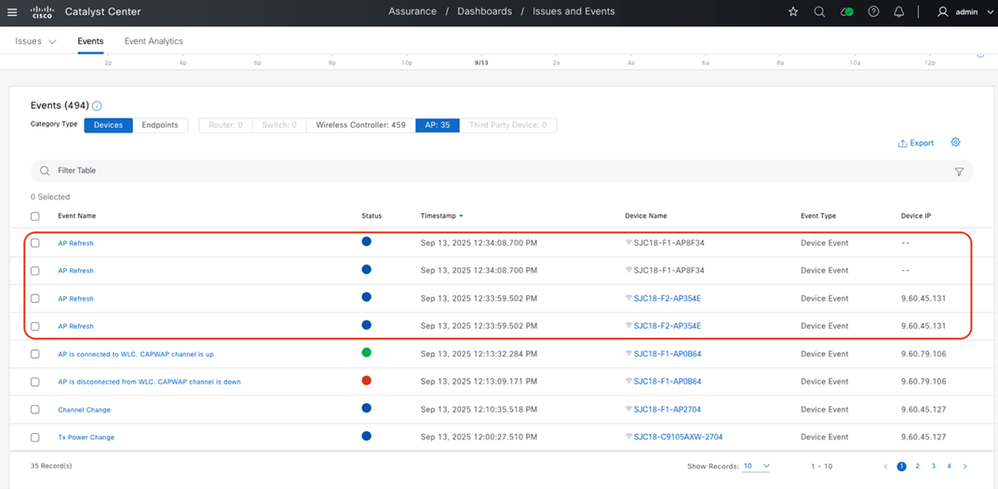
Task: Click the Export button
Action: [916, 144]
